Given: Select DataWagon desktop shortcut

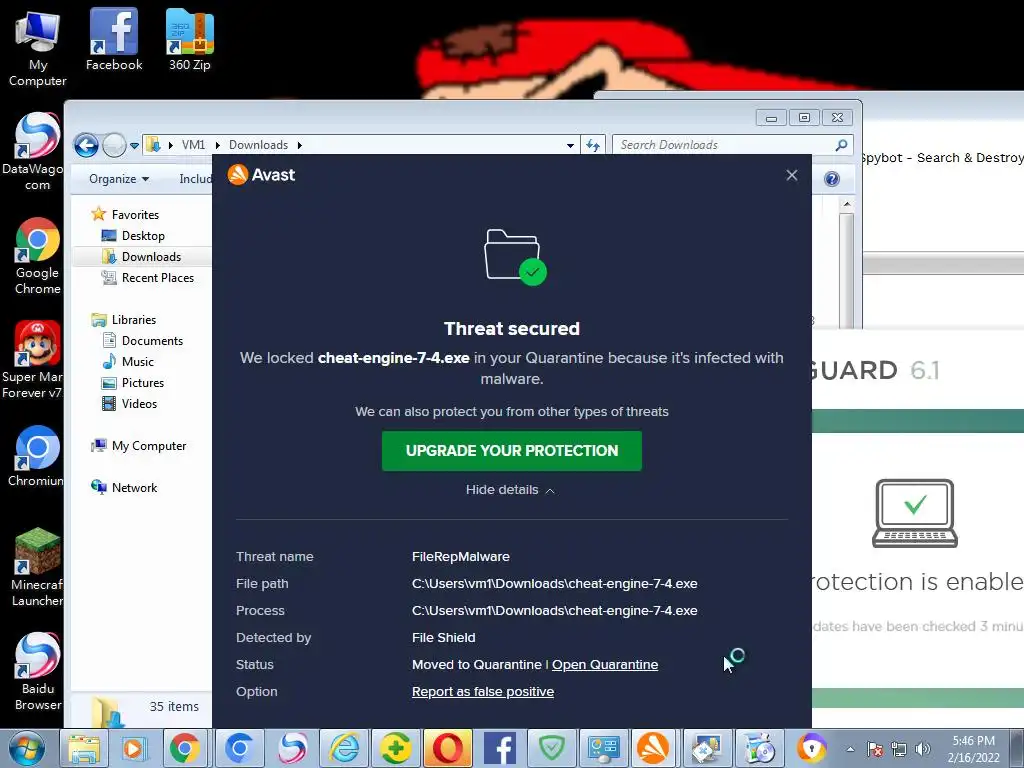Looking at the screenshot, I should (34, 152).
